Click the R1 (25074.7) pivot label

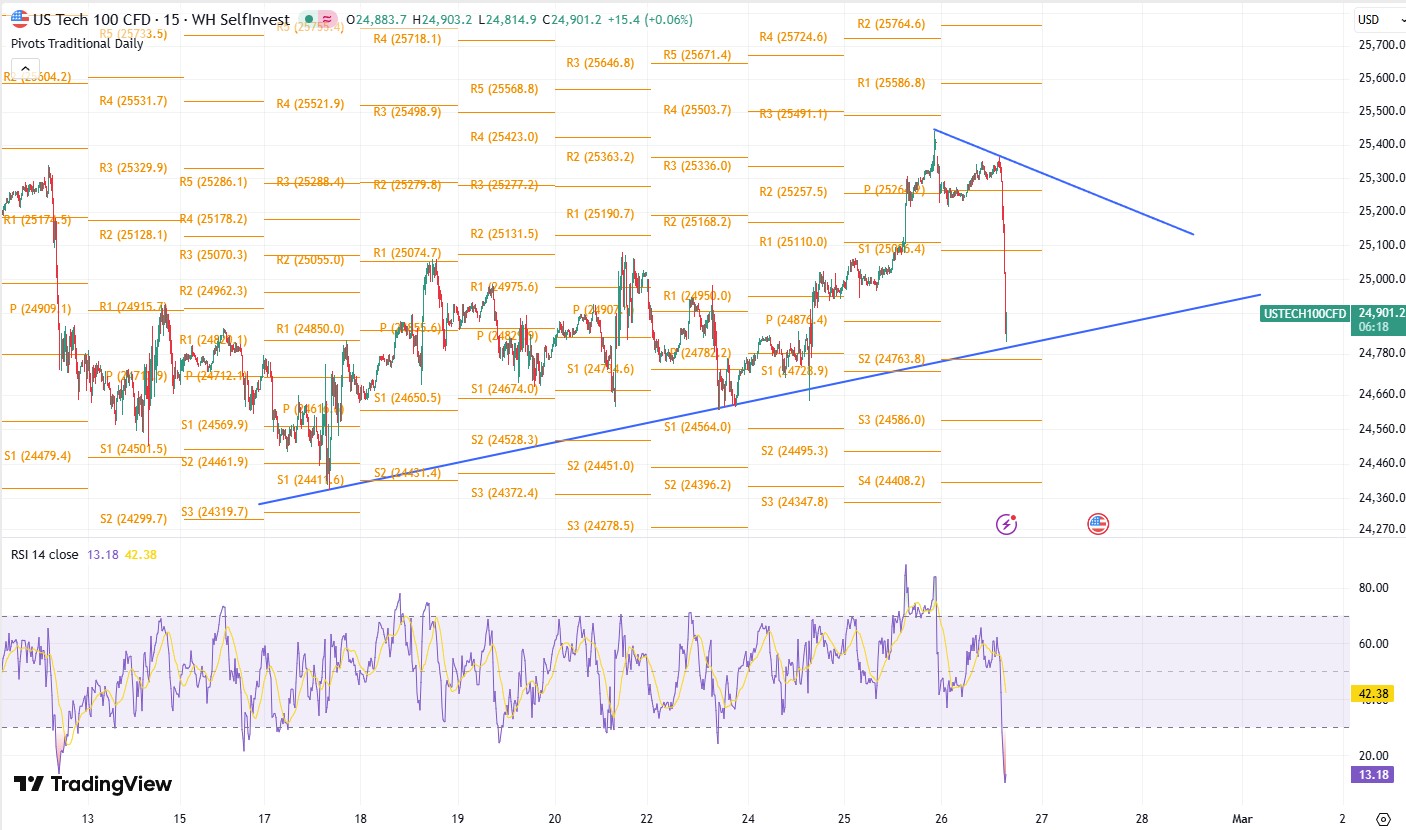tap(407, 254)
